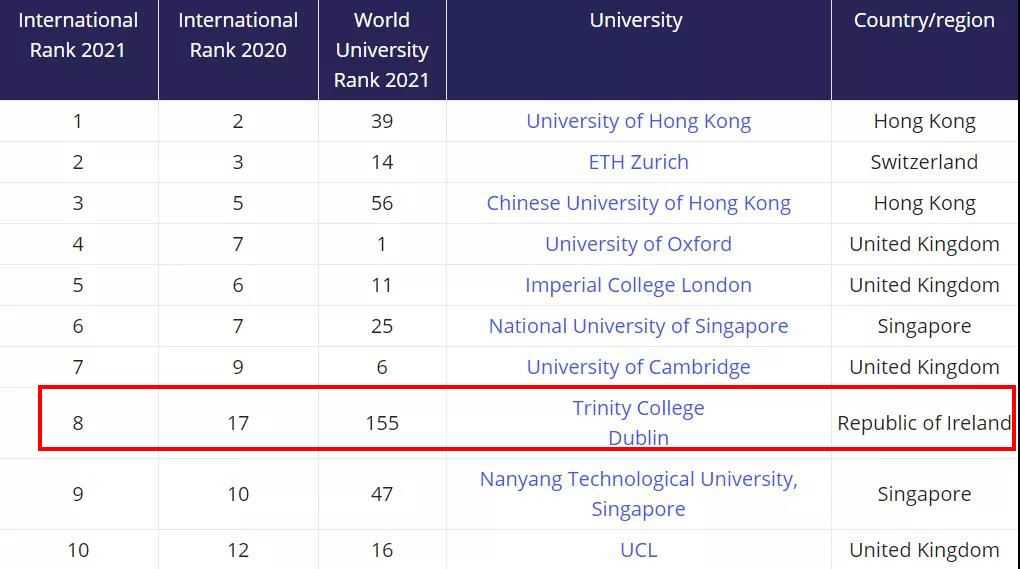
Task: Click the International Rank 2021 column header
Action: coord(78,35)
